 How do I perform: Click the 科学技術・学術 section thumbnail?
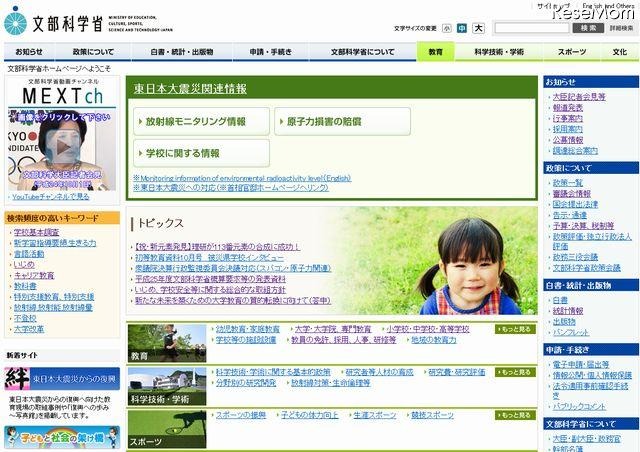coord(167,386)
